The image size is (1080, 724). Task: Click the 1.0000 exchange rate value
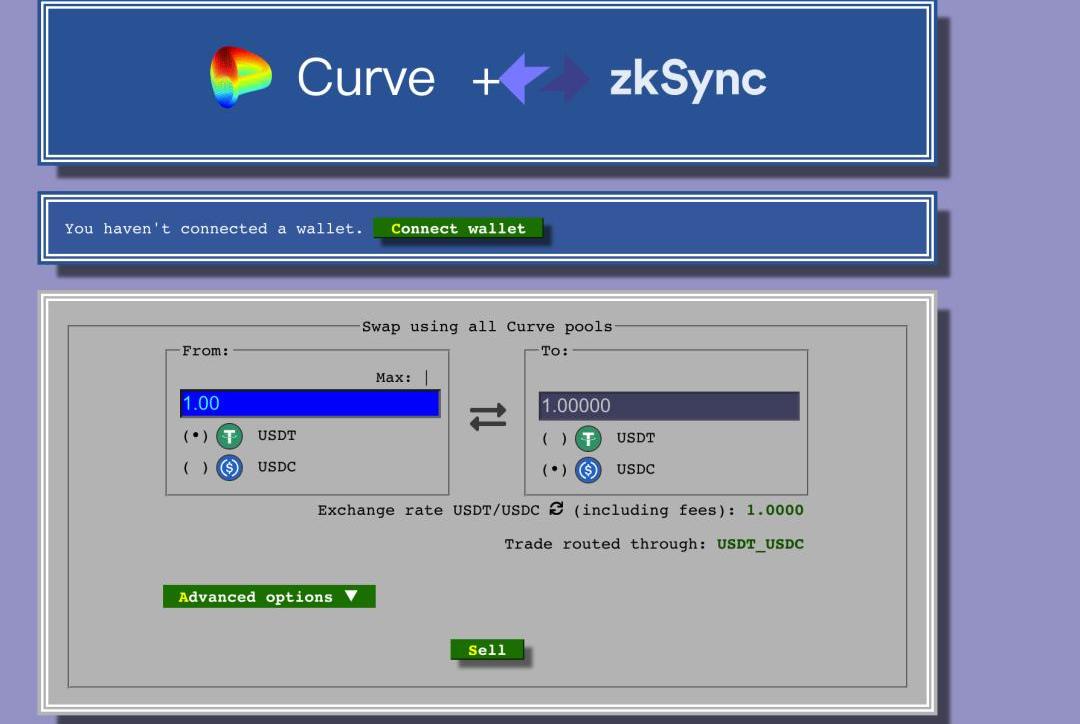point(775,510)
